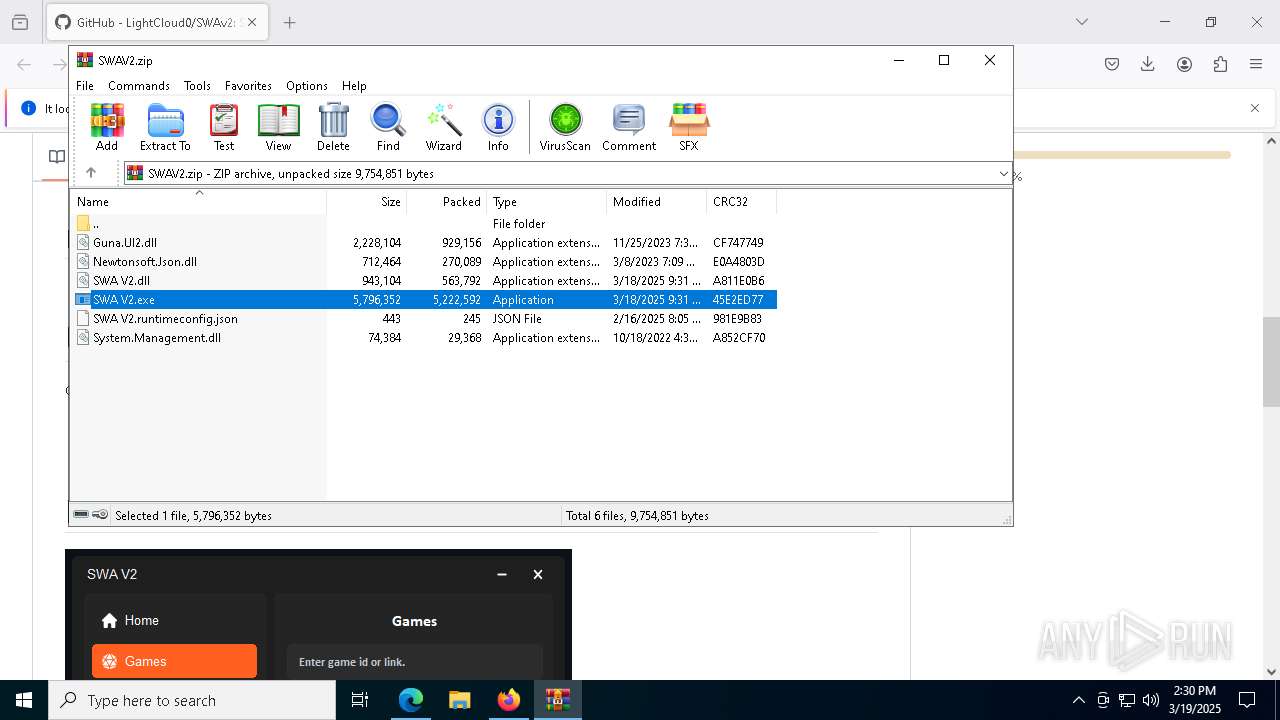Click the drive icon in WinRAR status bar
Image resolution: width=1280 pixels, height=720 pixels.
pos(81,515)
